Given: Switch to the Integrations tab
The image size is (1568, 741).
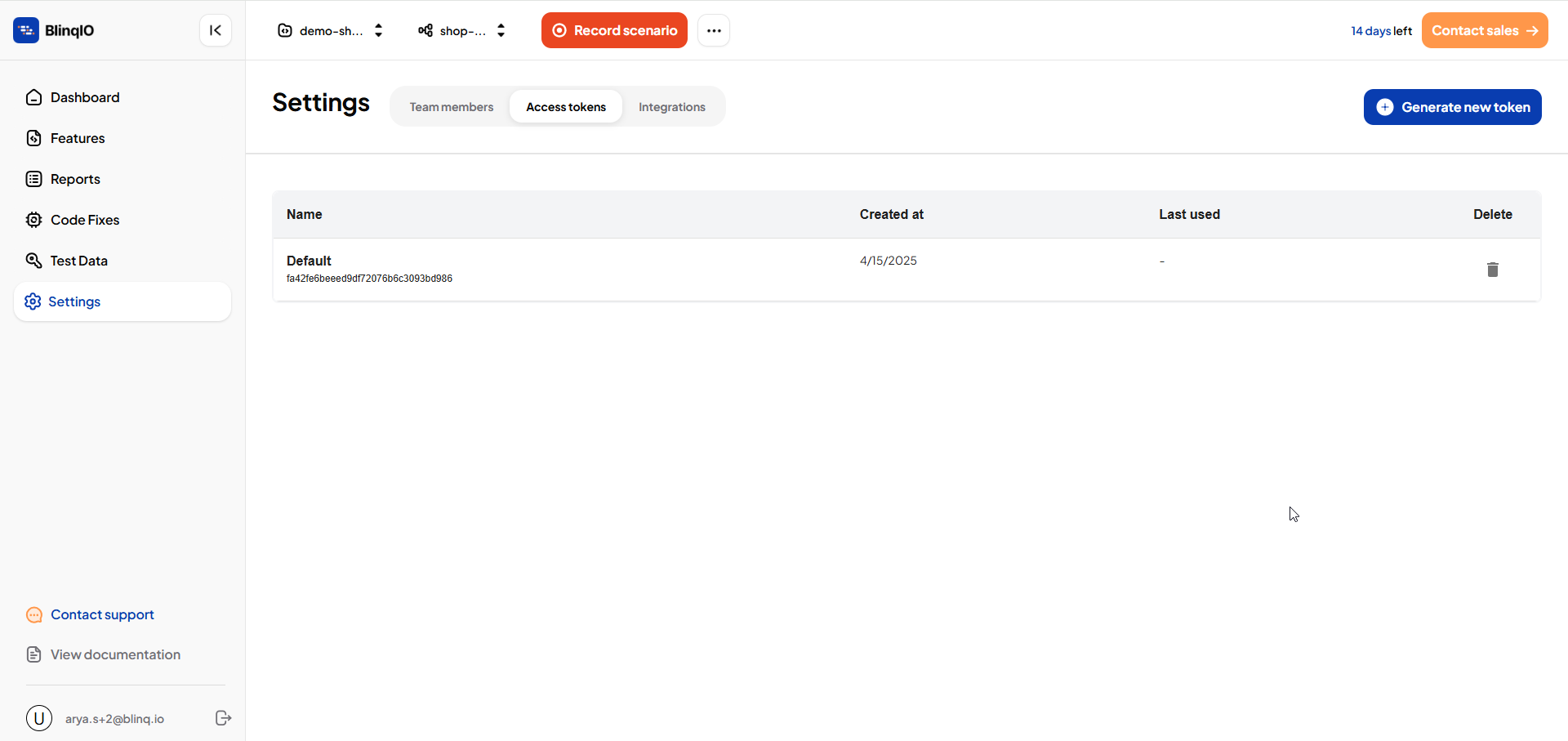Looking at the screenshot, I should point(671,107).
